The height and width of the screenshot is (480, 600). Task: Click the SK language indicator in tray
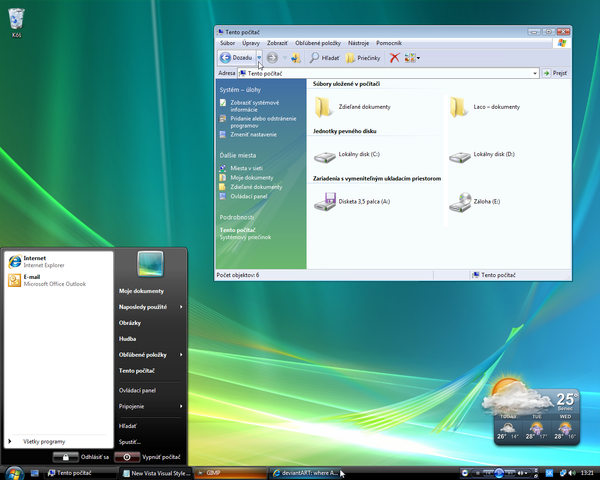tap(549, 473)
